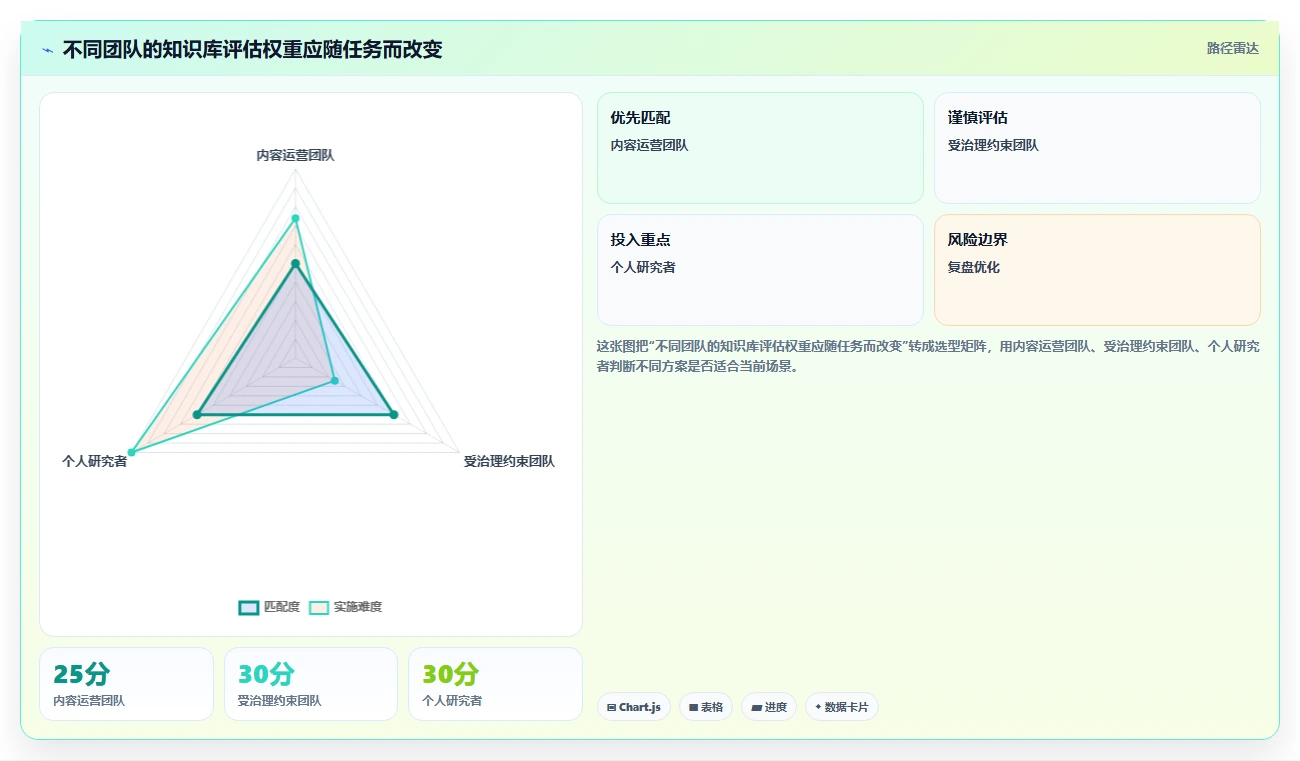The width and height of the screenshot is (1300, 761).
Task: Select the Chart.js tag chip
Action: (x=634, y=707)
